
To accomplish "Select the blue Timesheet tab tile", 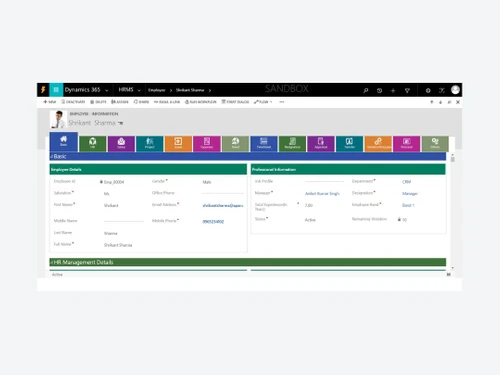I will (x=264, y=144).
